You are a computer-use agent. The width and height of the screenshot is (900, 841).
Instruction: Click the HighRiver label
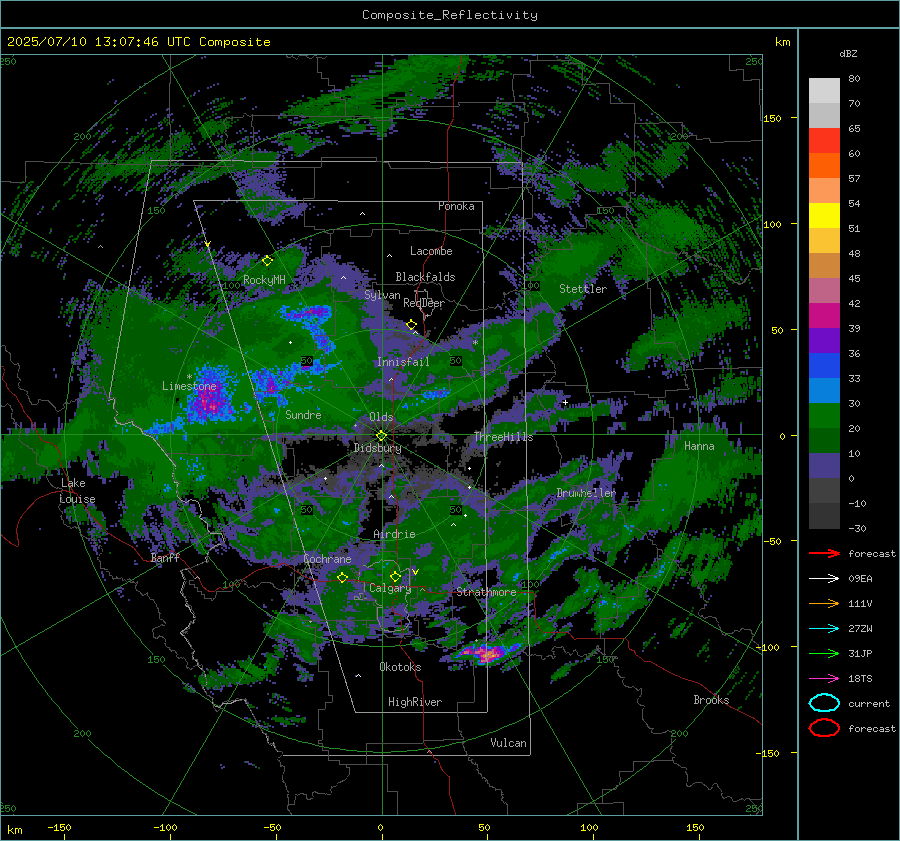click(x=415, y=702)
